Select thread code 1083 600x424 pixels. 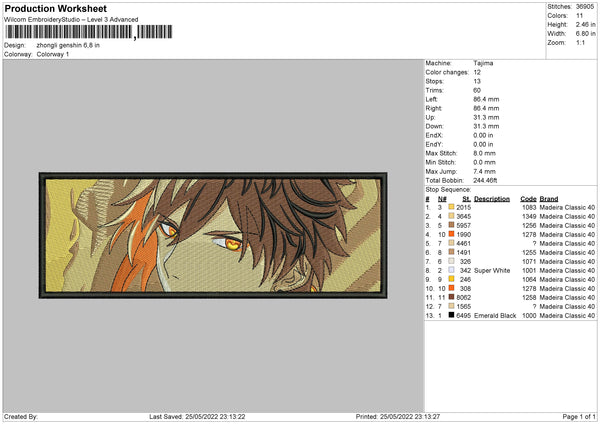[529, 207]
